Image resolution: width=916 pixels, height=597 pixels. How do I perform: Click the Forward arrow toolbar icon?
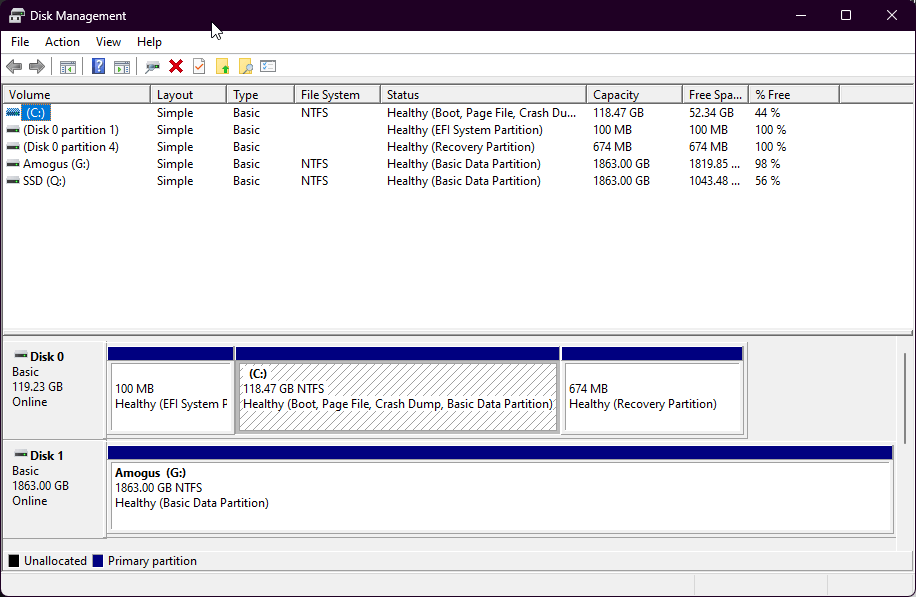pos(37,67)
